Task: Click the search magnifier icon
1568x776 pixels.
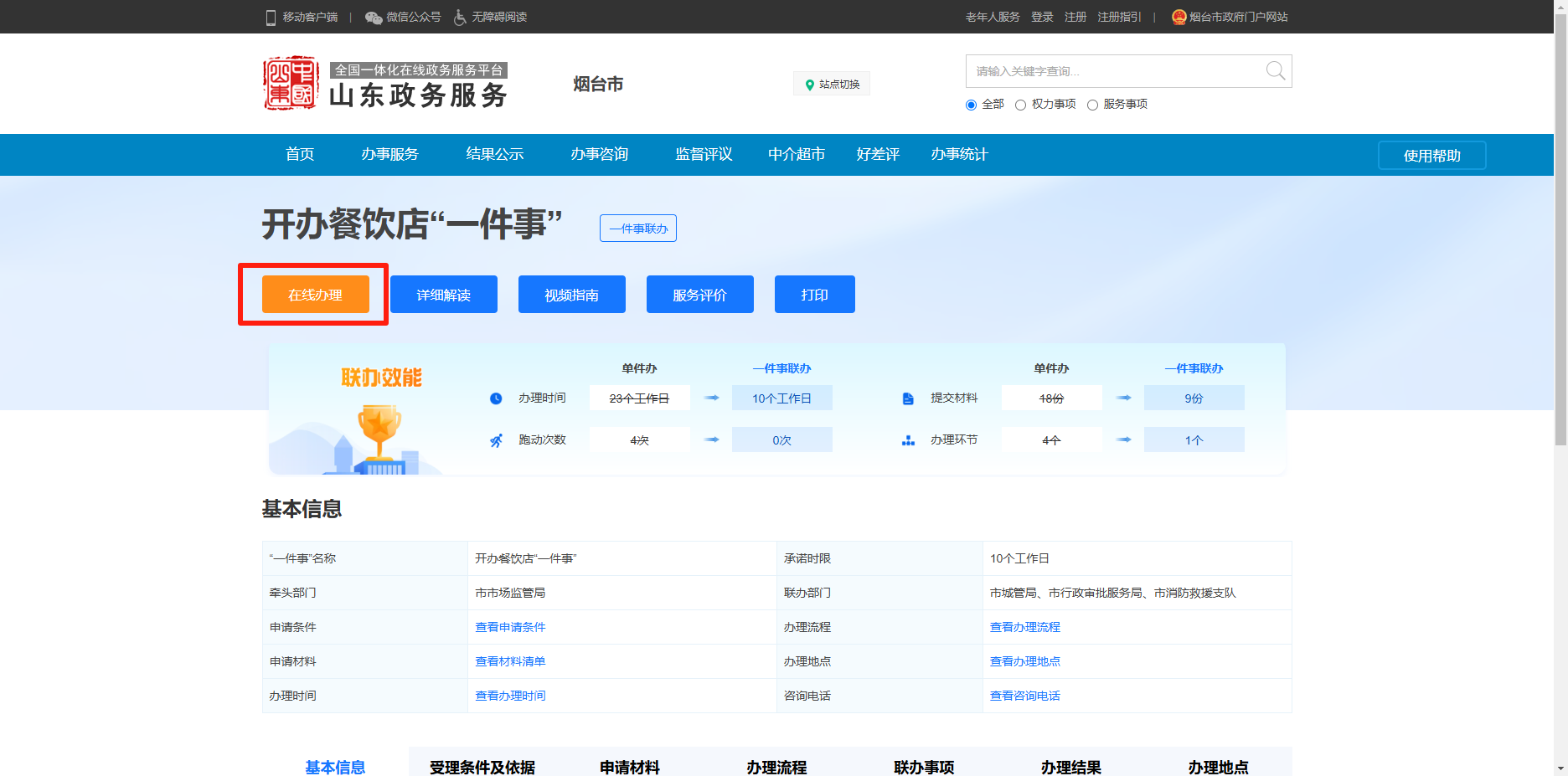Action: 1275,71
